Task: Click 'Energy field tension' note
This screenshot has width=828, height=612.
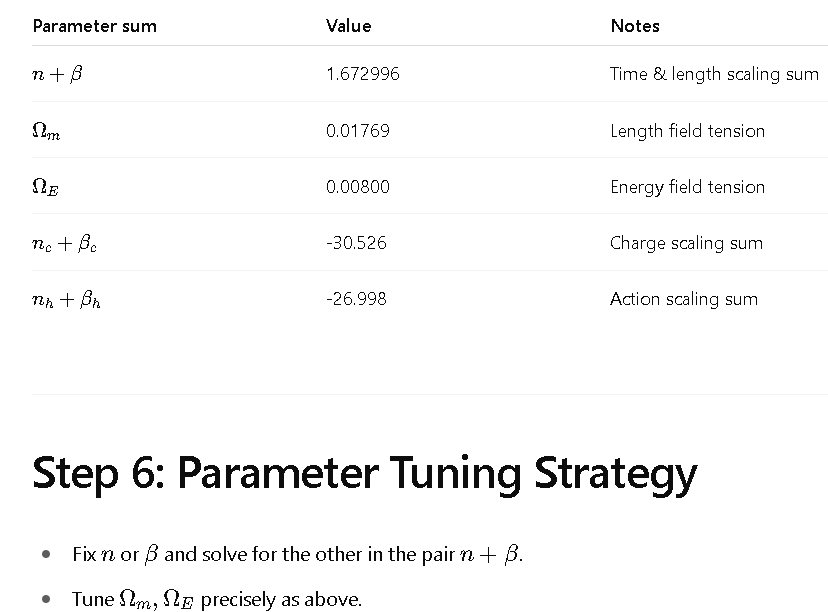Action: (x=688, y=187)
